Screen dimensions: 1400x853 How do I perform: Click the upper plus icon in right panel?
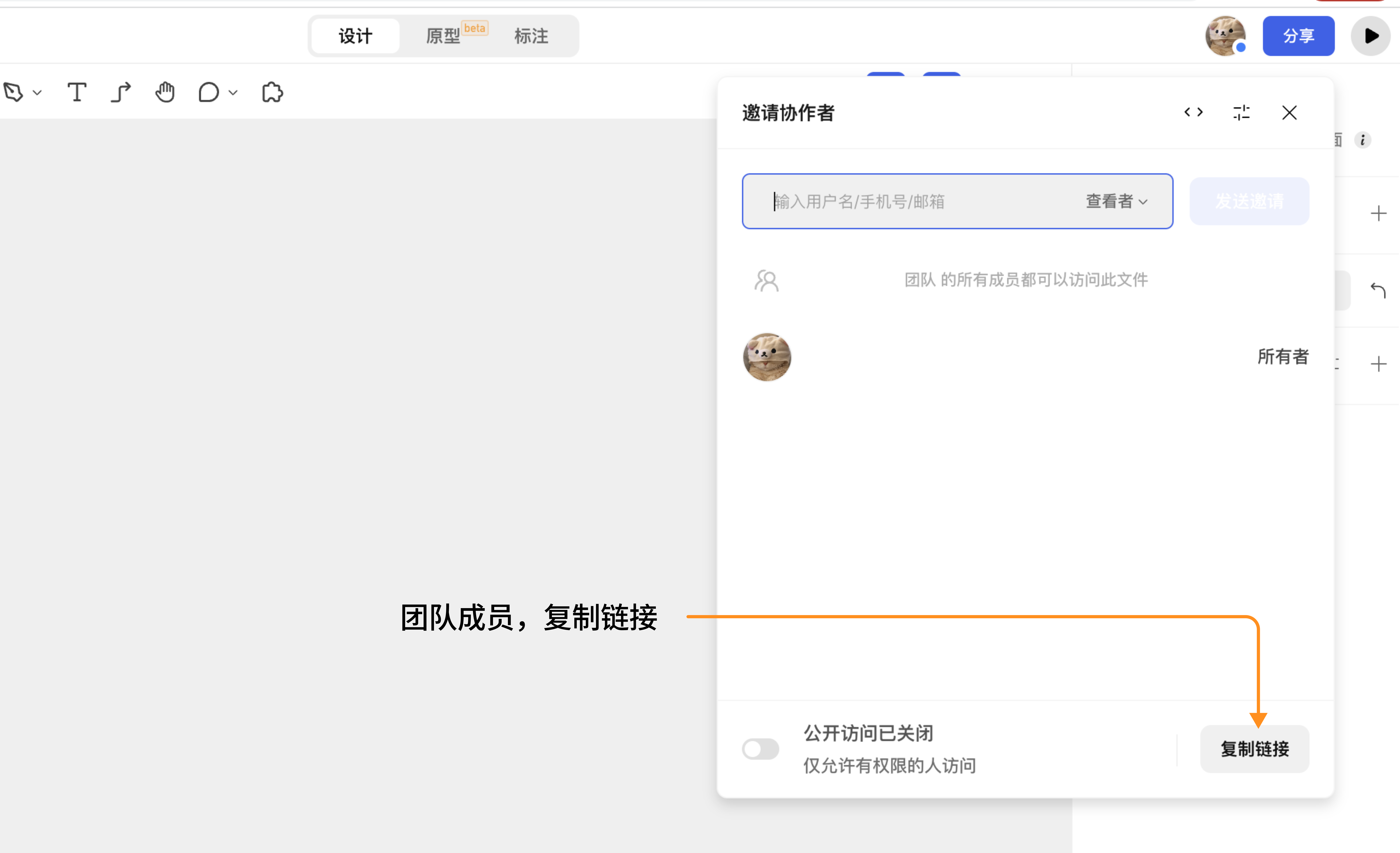[1378, 214]
